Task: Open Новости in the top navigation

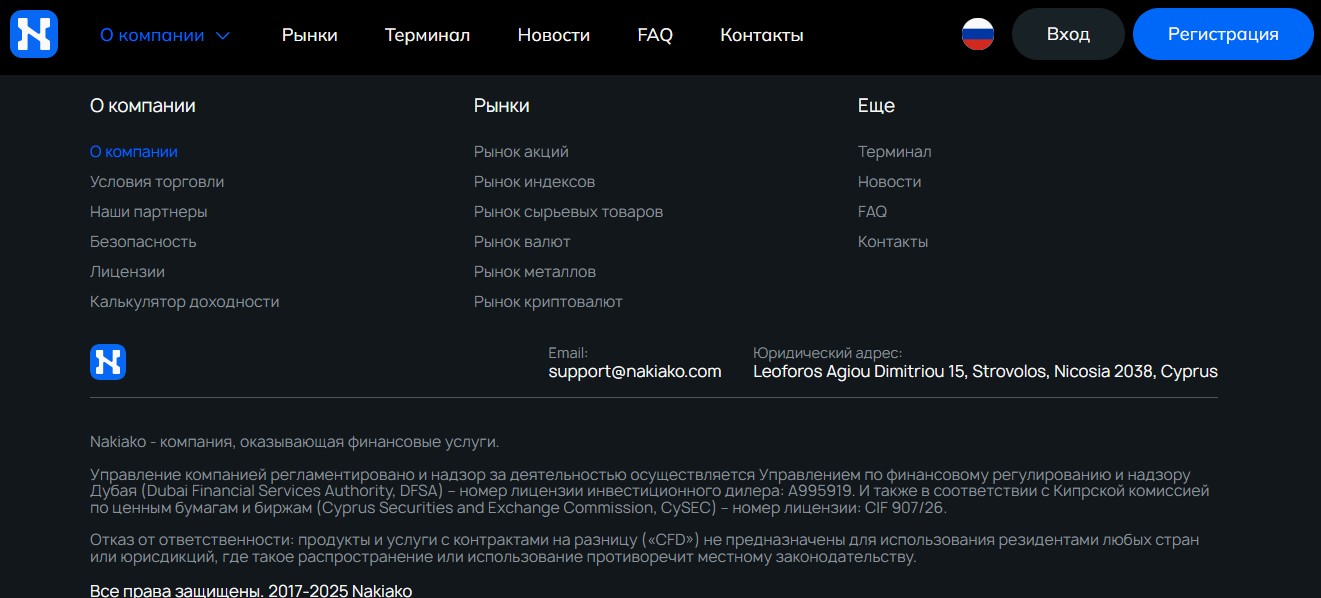Action: (x=554, y=35)
